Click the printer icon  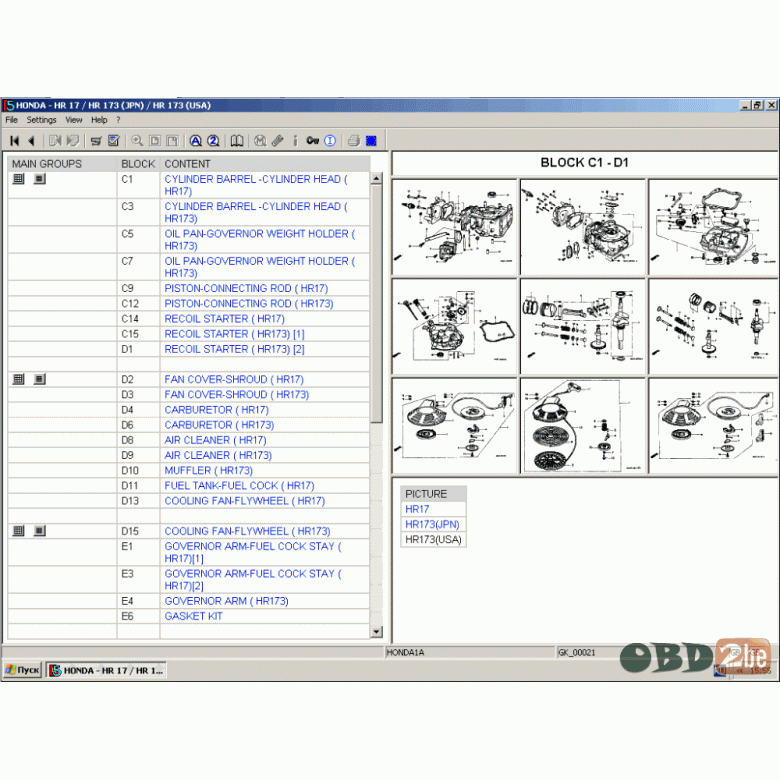click(354, 141)
